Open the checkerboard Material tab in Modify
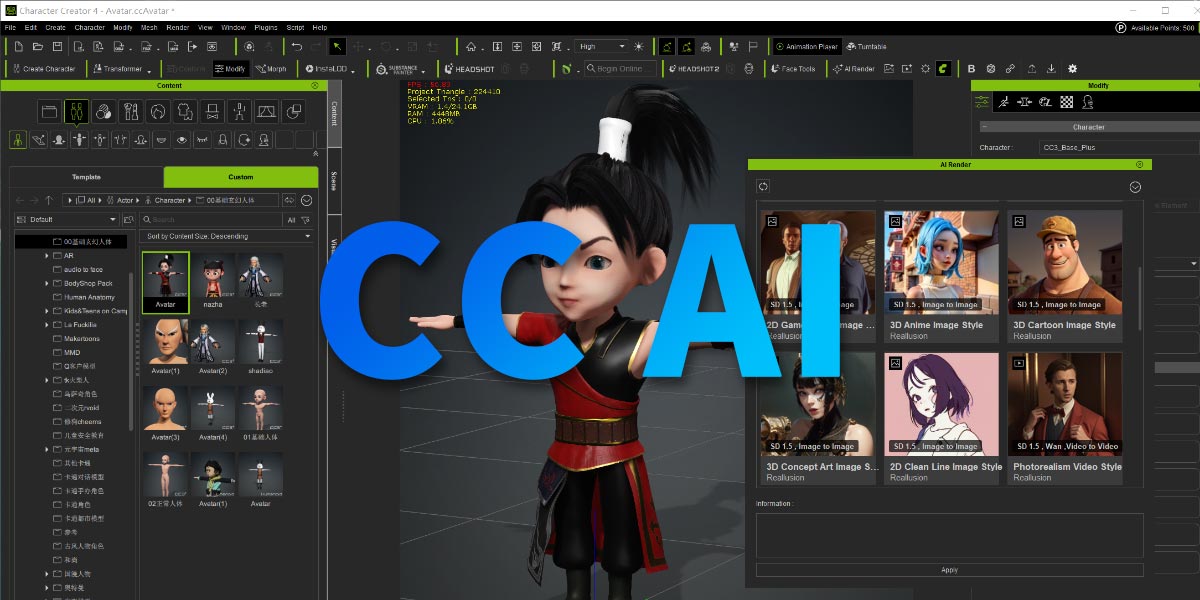The image size is (1200, 600). point(1066,102)
